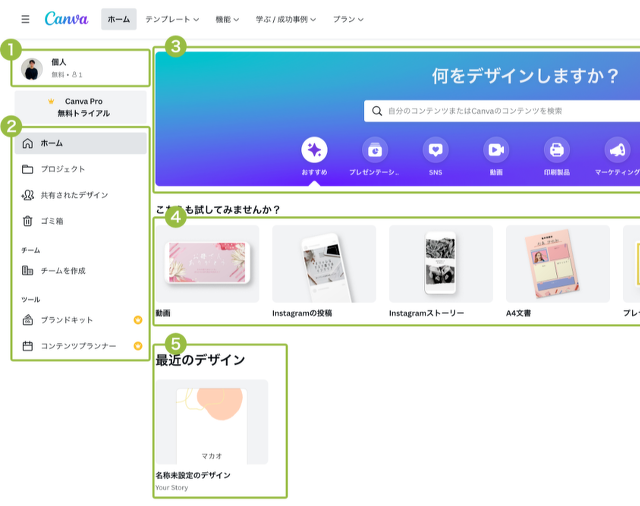Open the 名称未設定のデザイン thumbnail

point(211,421)
